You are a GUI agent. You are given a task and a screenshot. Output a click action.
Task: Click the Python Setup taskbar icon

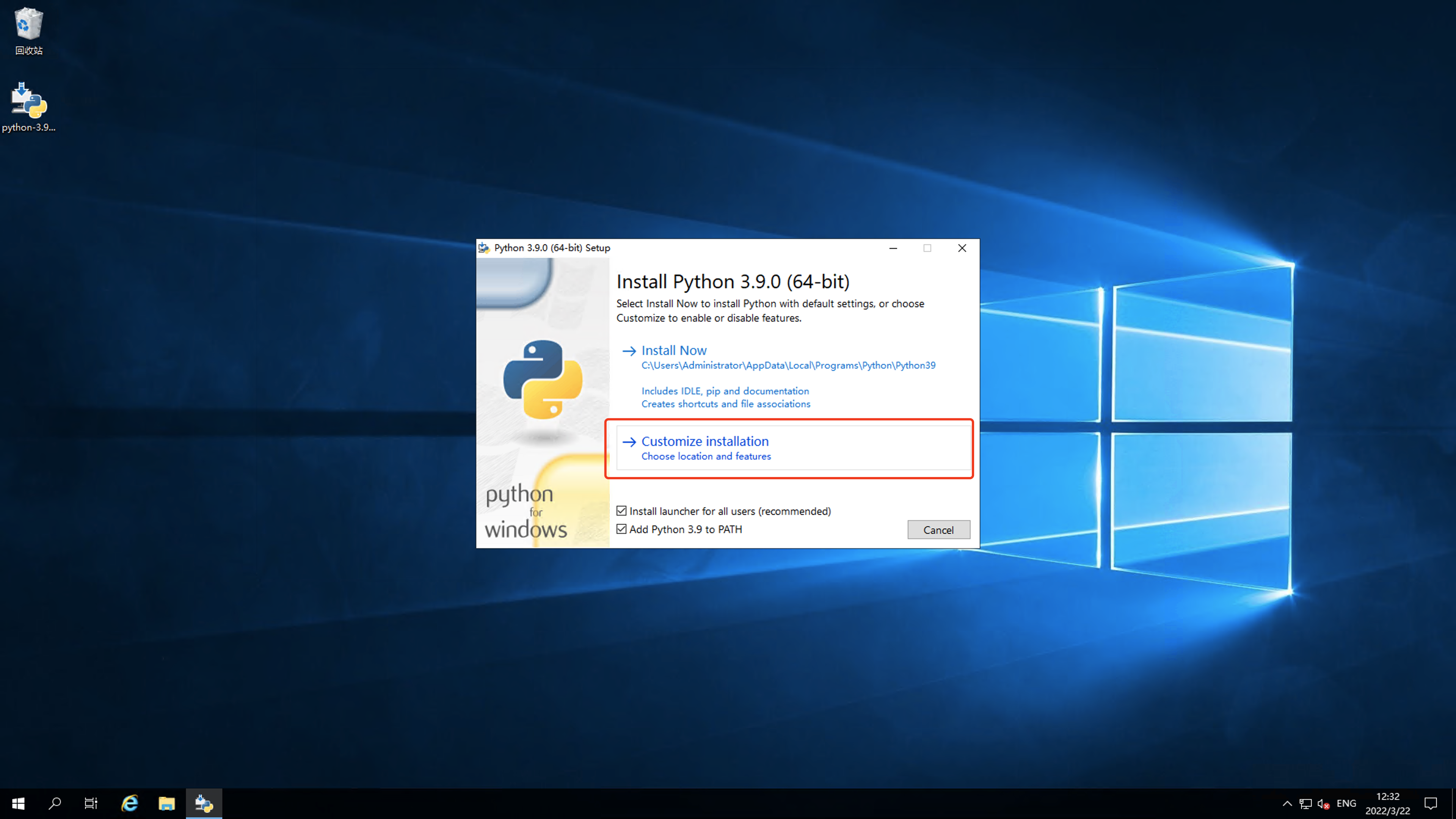(204, 803)
